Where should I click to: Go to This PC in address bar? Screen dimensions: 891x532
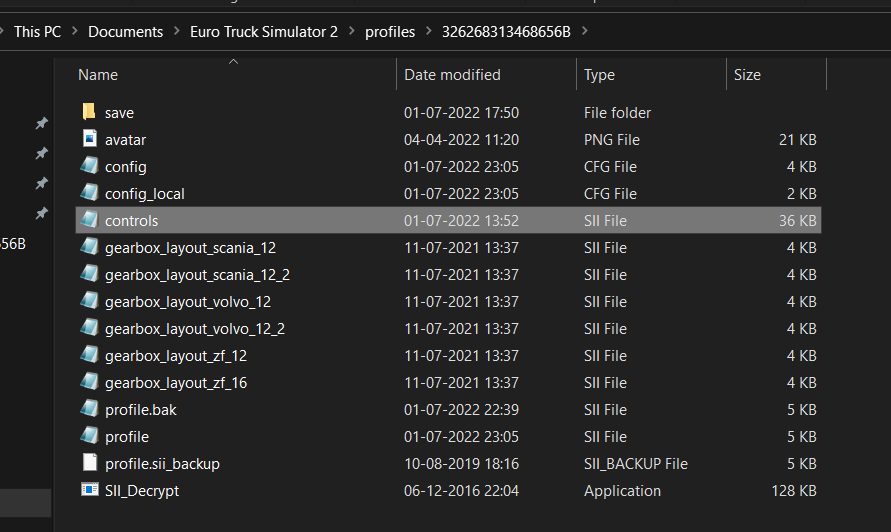(x=37, y=32)
